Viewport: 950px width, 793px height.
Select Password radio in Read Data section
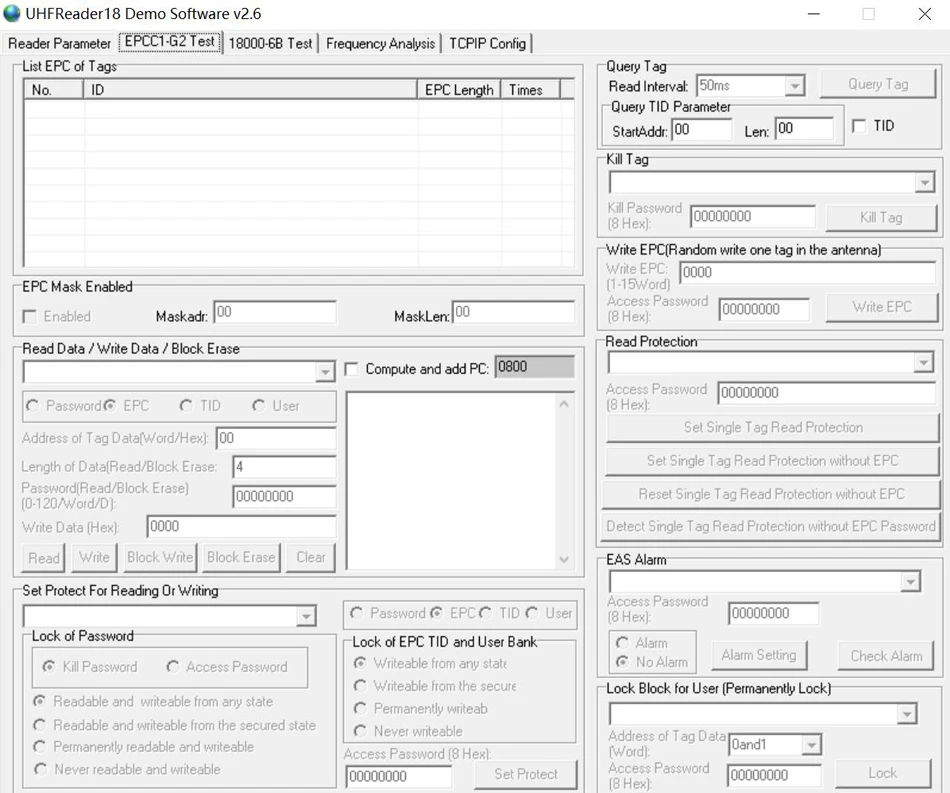(x=33, y=406)
